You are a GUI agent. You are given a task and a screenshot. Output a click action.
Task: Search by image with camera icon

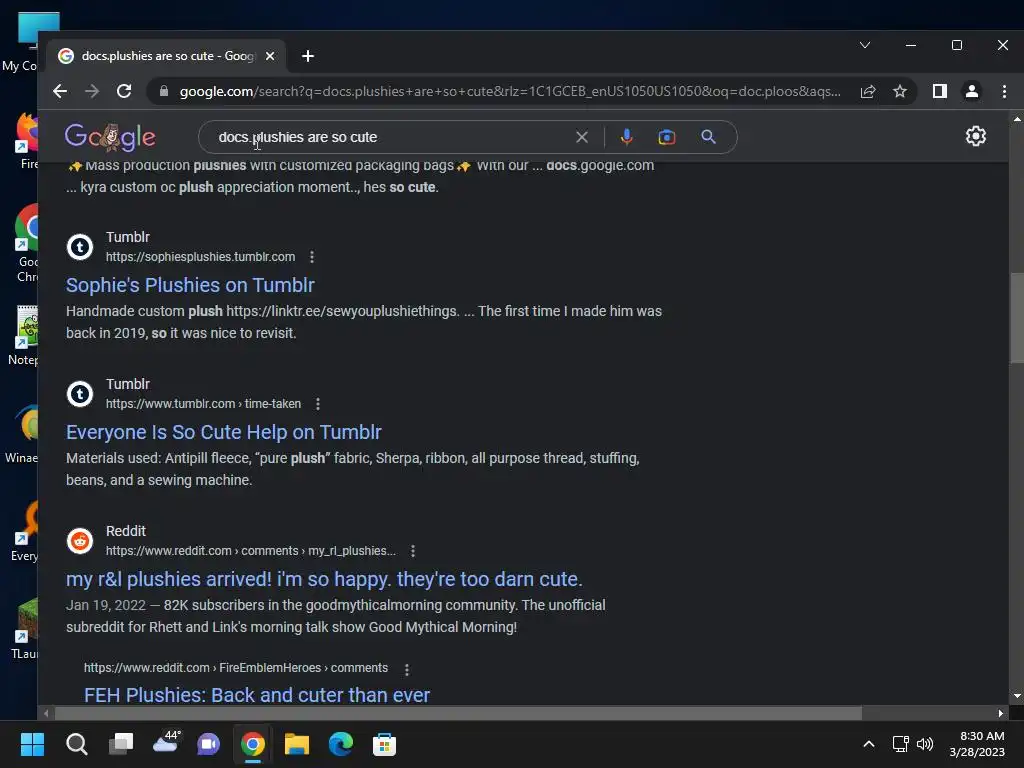[667, 137]
